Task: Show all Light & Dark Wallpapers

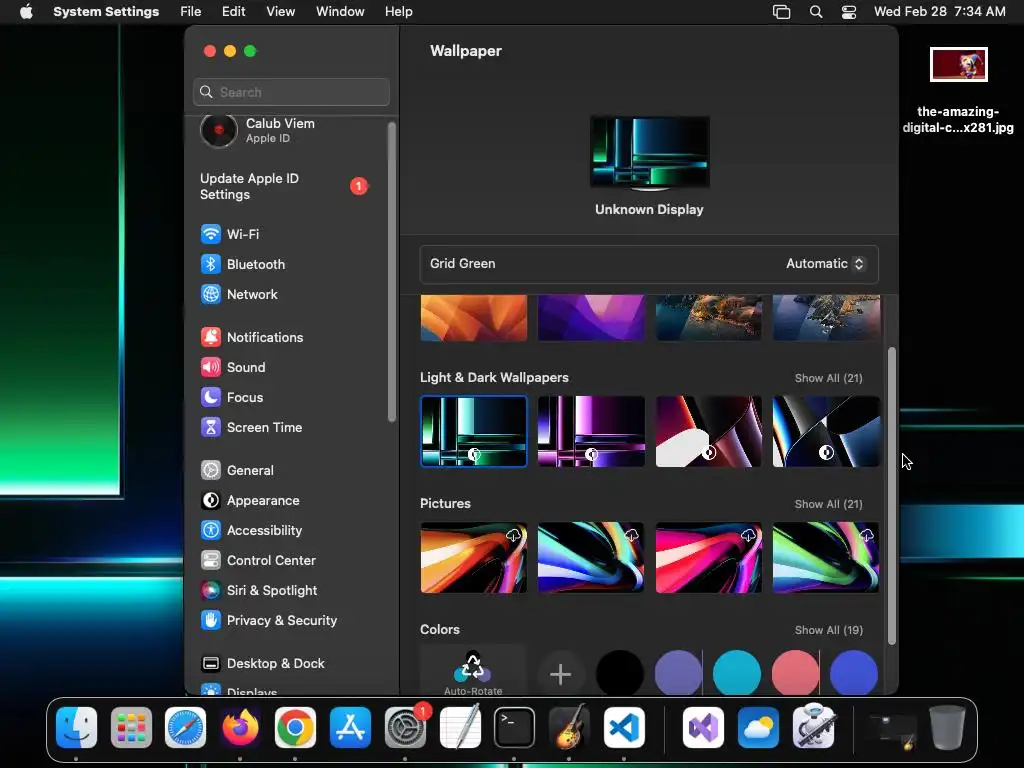Action: coord(828,378)
